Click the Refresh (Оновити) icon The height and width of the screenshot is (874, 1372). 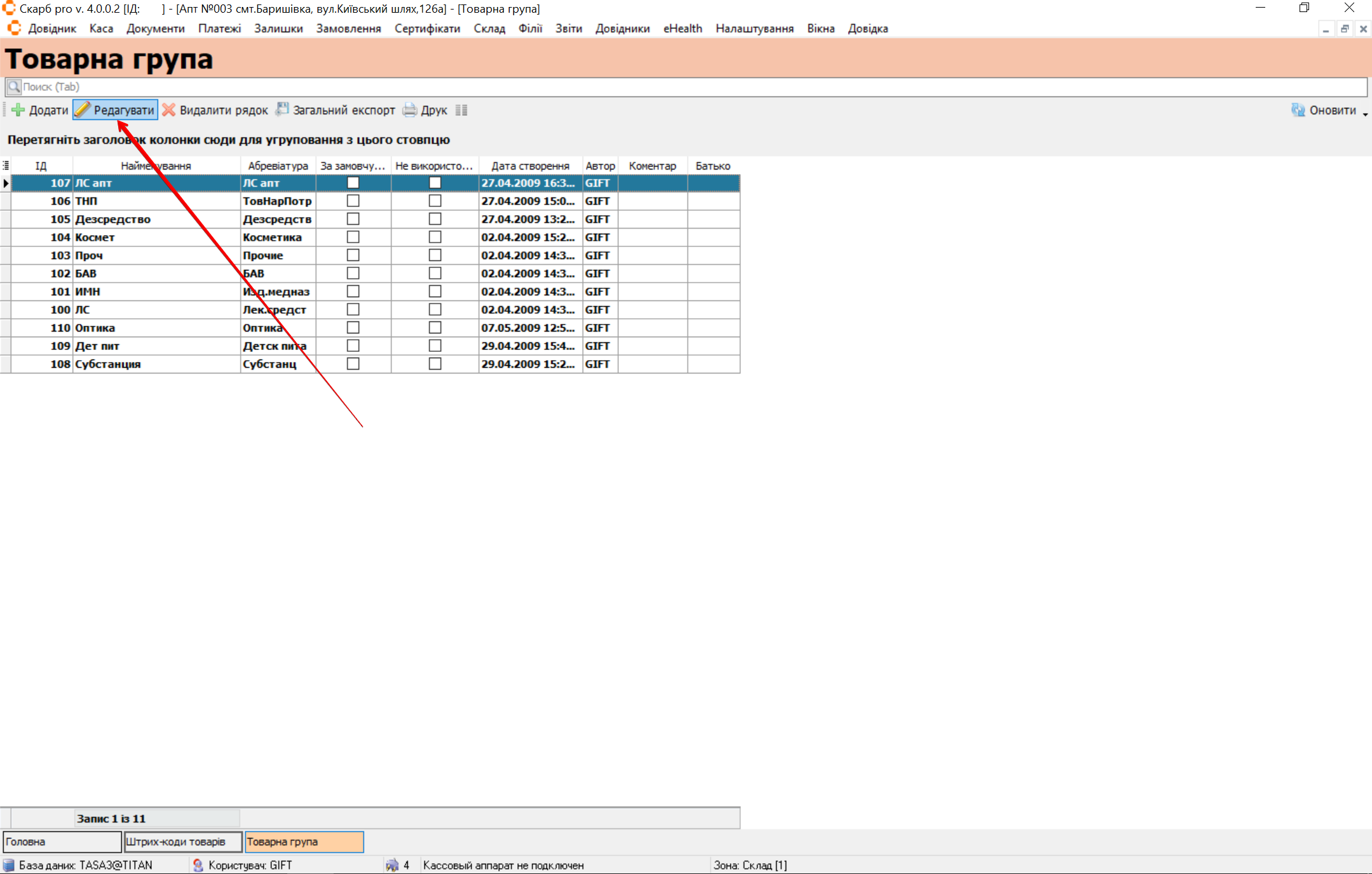(x=1298, y=110)
